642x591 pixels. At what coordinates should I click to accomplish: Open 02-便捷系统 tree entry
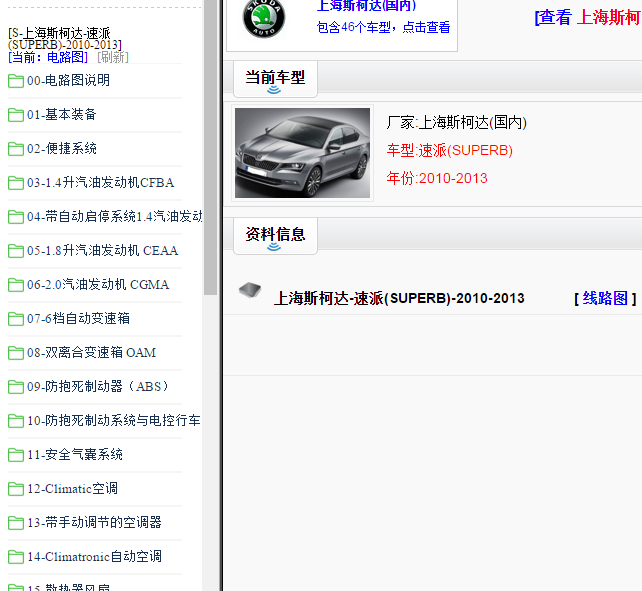click(62, 148)
